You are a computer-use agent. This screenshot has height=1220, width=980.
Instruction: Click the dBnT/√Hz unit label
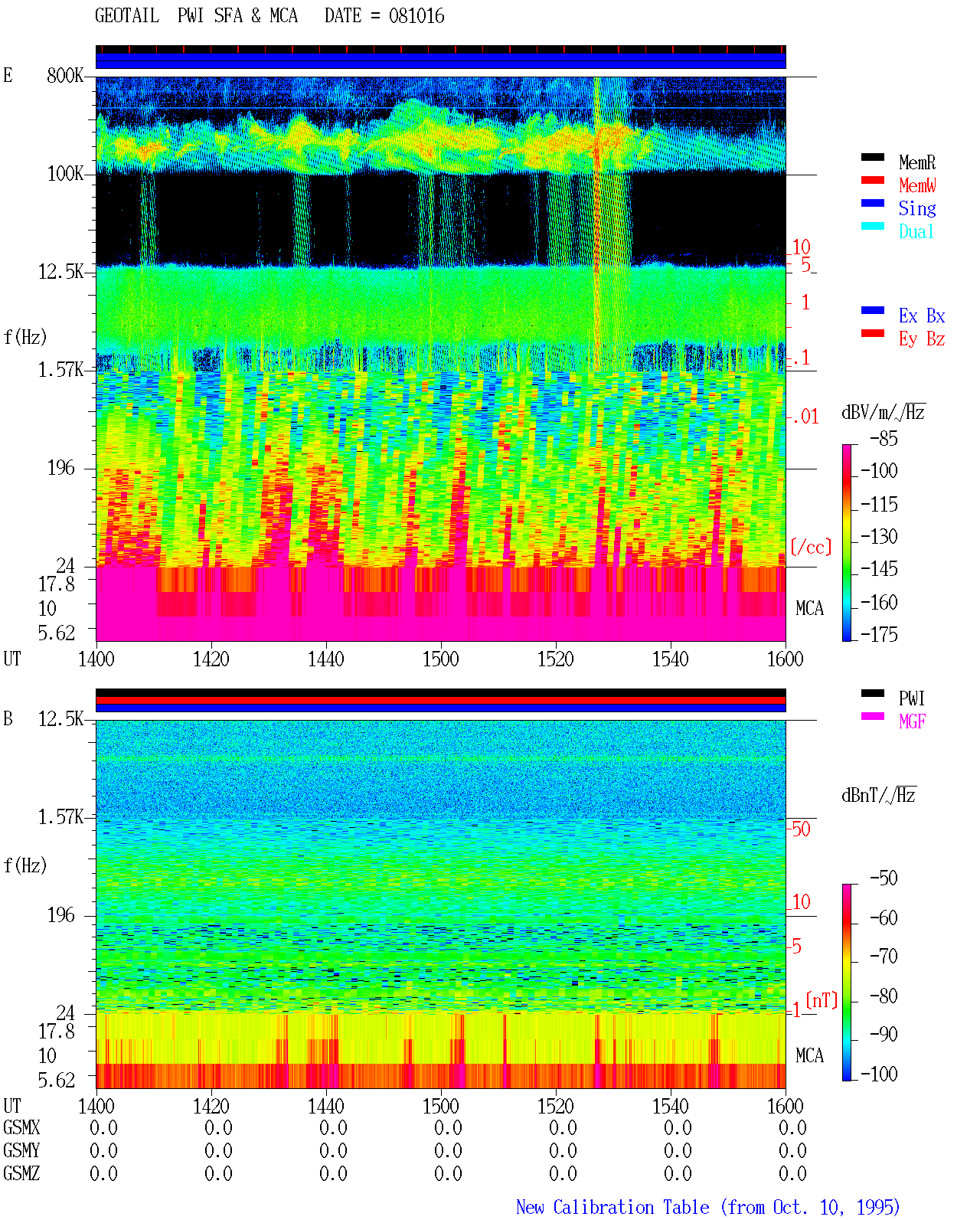[x=879, y=795]
